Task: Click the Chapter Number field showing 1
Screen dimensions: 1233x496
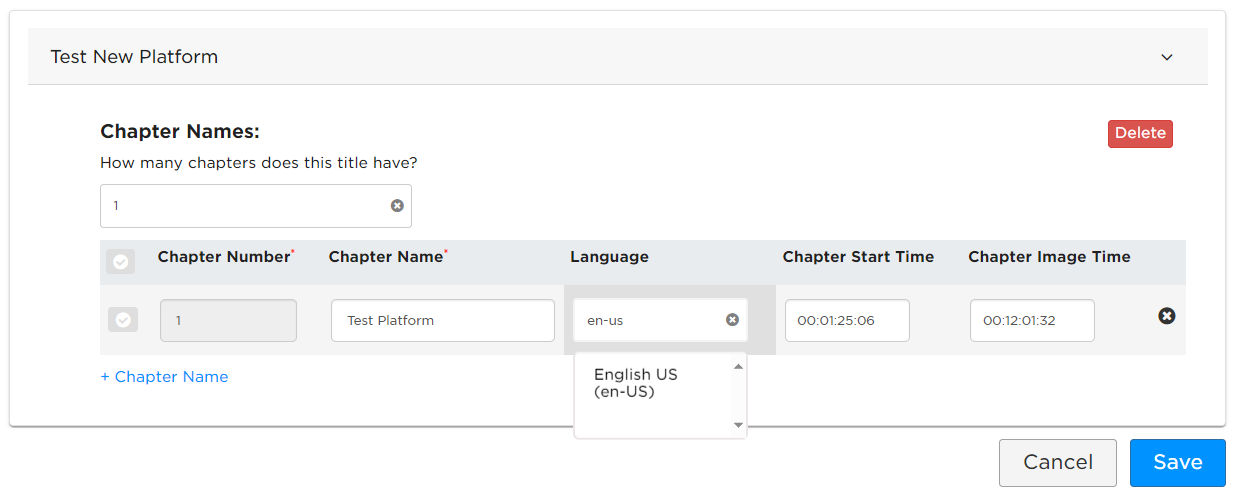Action: click(x=228, y=321)
